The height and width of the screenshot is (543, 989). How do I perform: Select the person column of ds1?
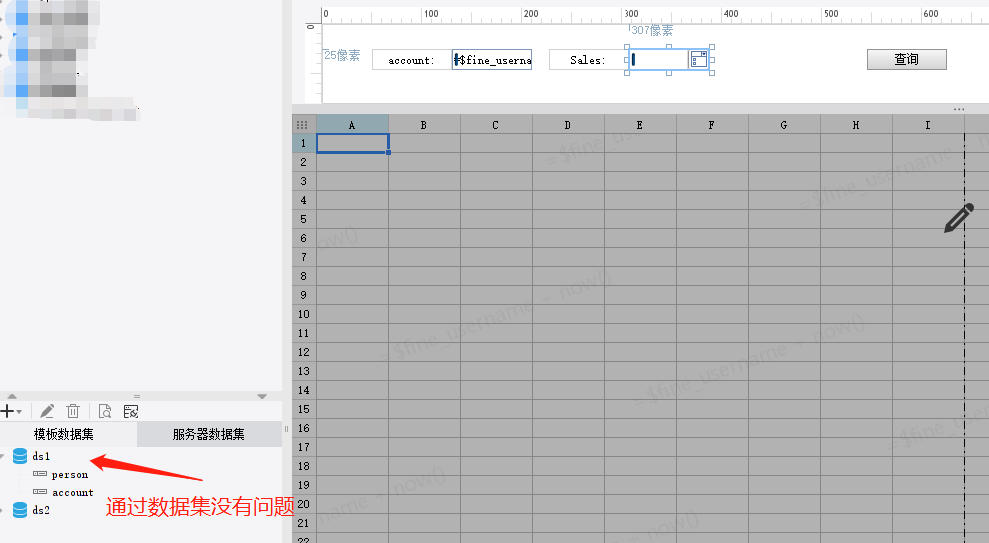69,474
